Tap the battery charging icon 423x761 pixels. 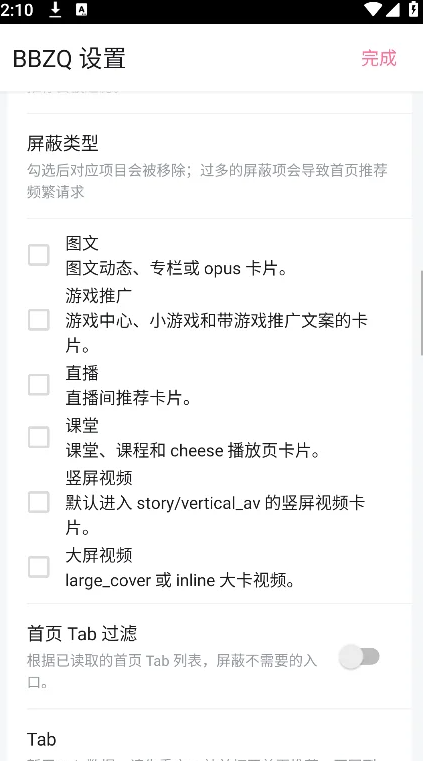[x=413, y=10]
